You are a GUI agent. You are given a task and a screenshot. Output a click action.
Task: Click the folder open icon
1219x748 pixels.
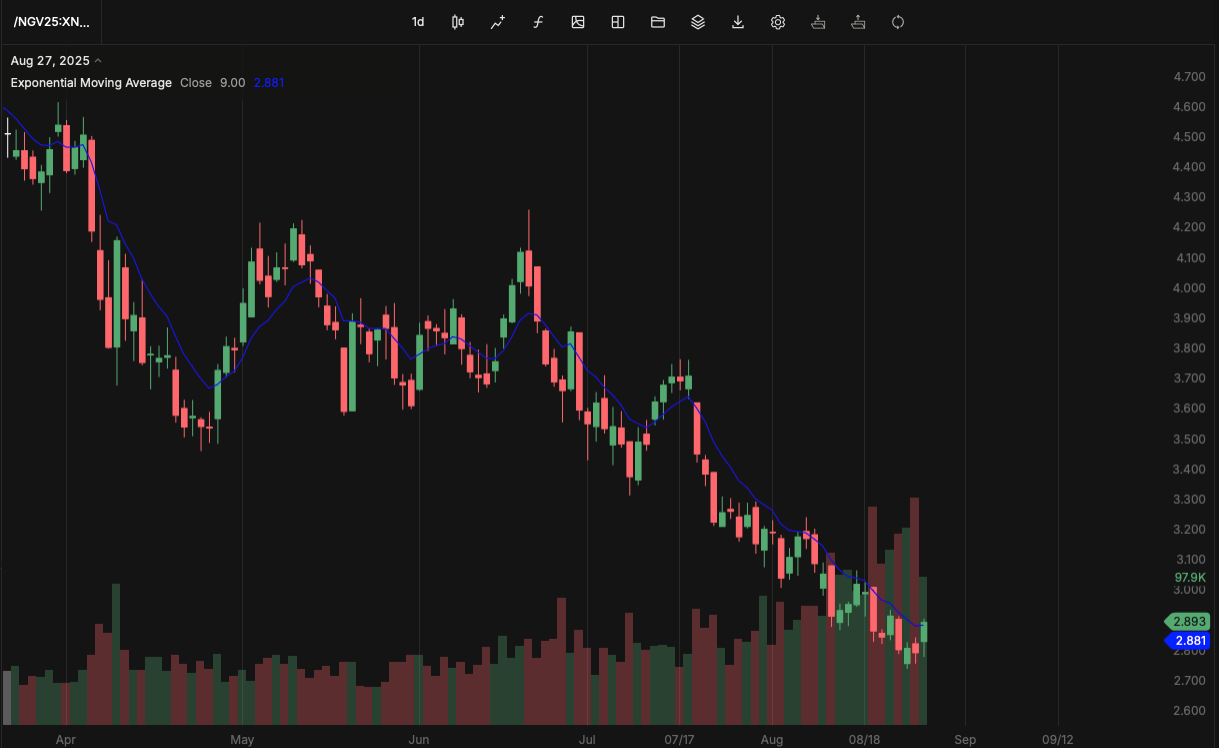click(x=658, y=22)
